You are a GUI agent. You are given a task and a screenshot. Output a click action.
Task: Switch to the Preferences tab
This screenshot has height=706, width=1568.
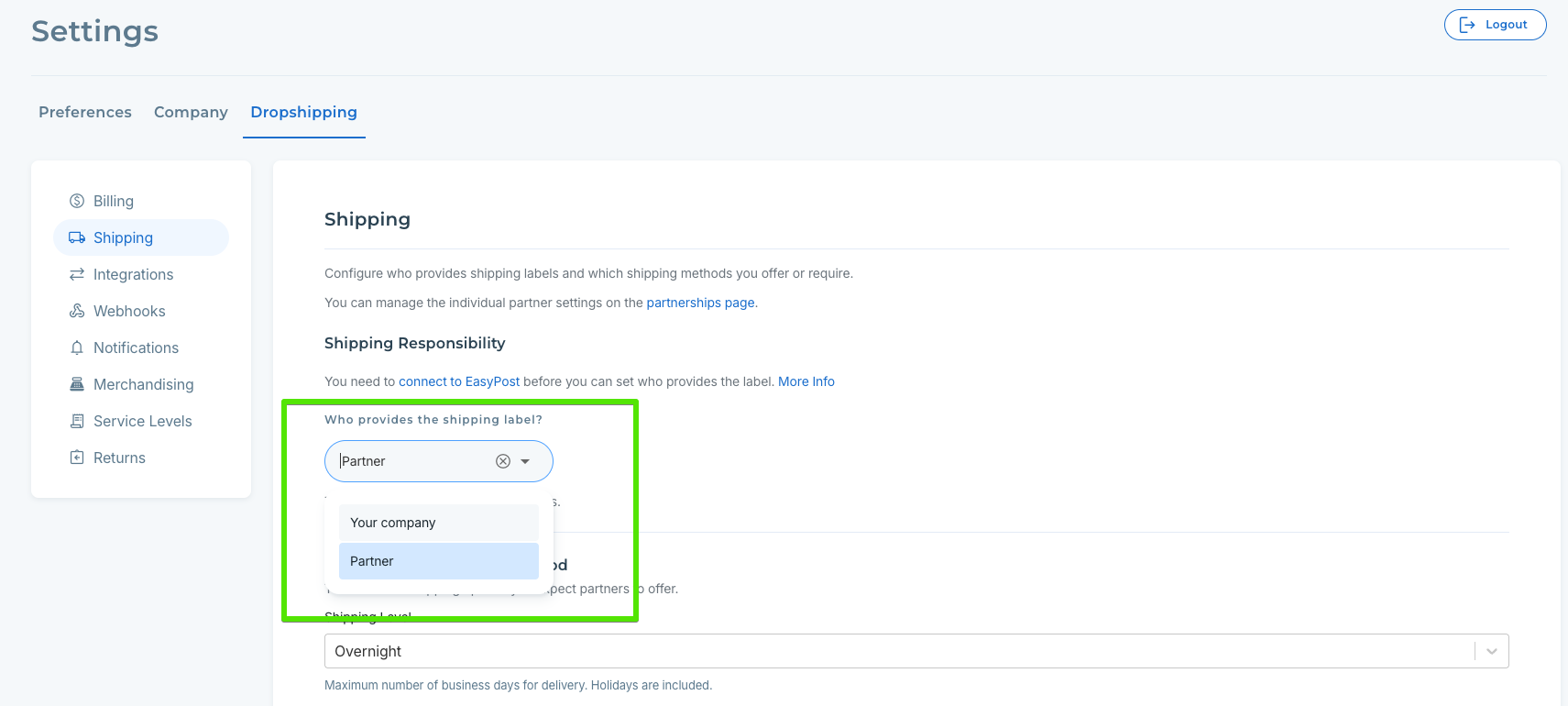click(x=85, y=112)
